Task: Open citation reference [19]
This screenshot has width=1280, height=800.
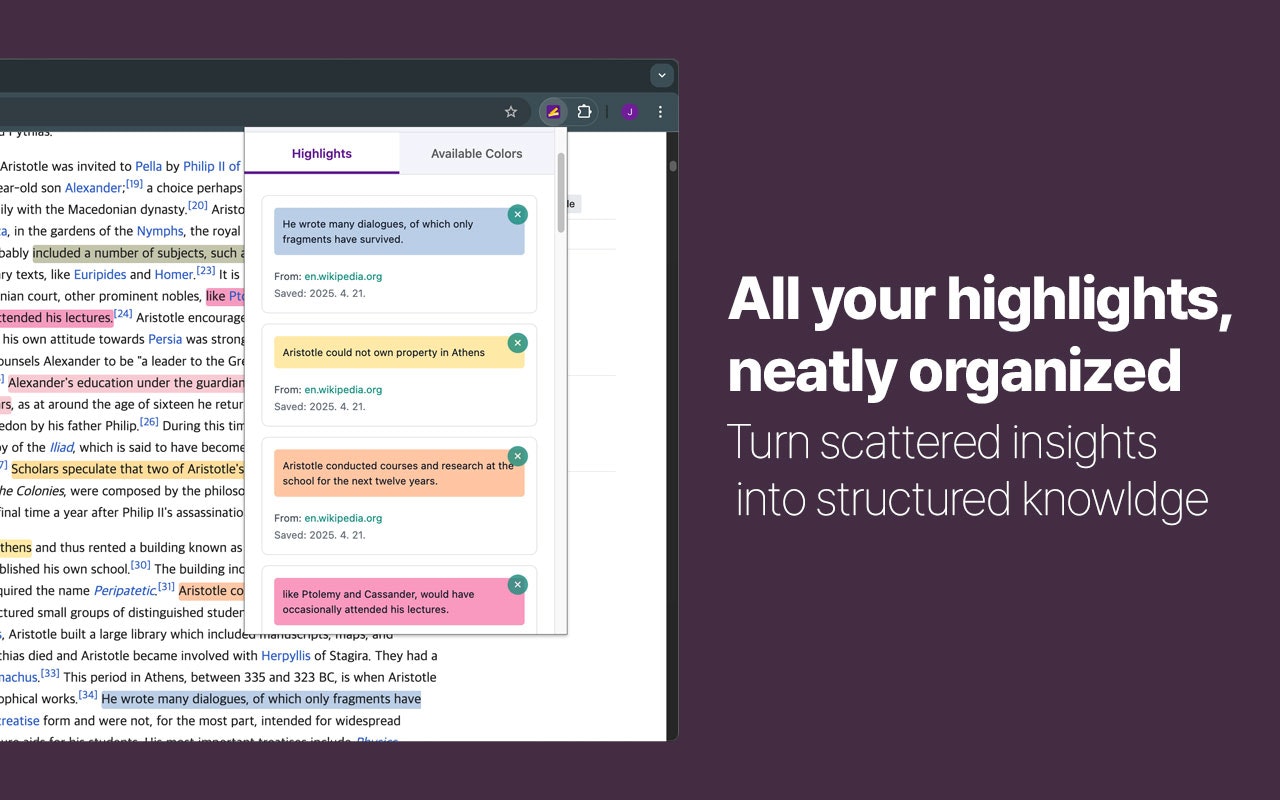Action: [x=134, y=184]
